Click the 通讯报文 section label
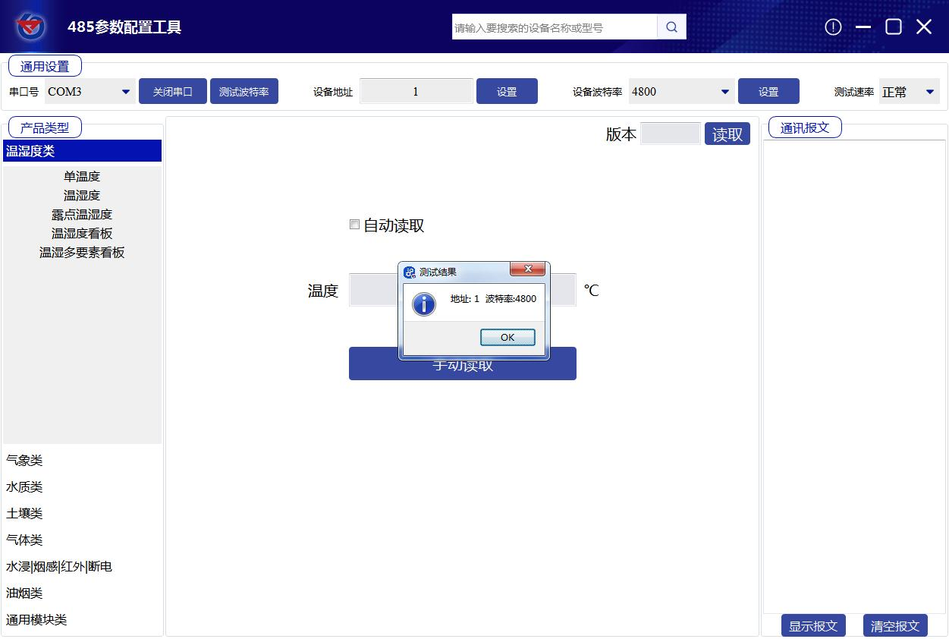This screenshot has width=949, height=639. pos(804,128)
